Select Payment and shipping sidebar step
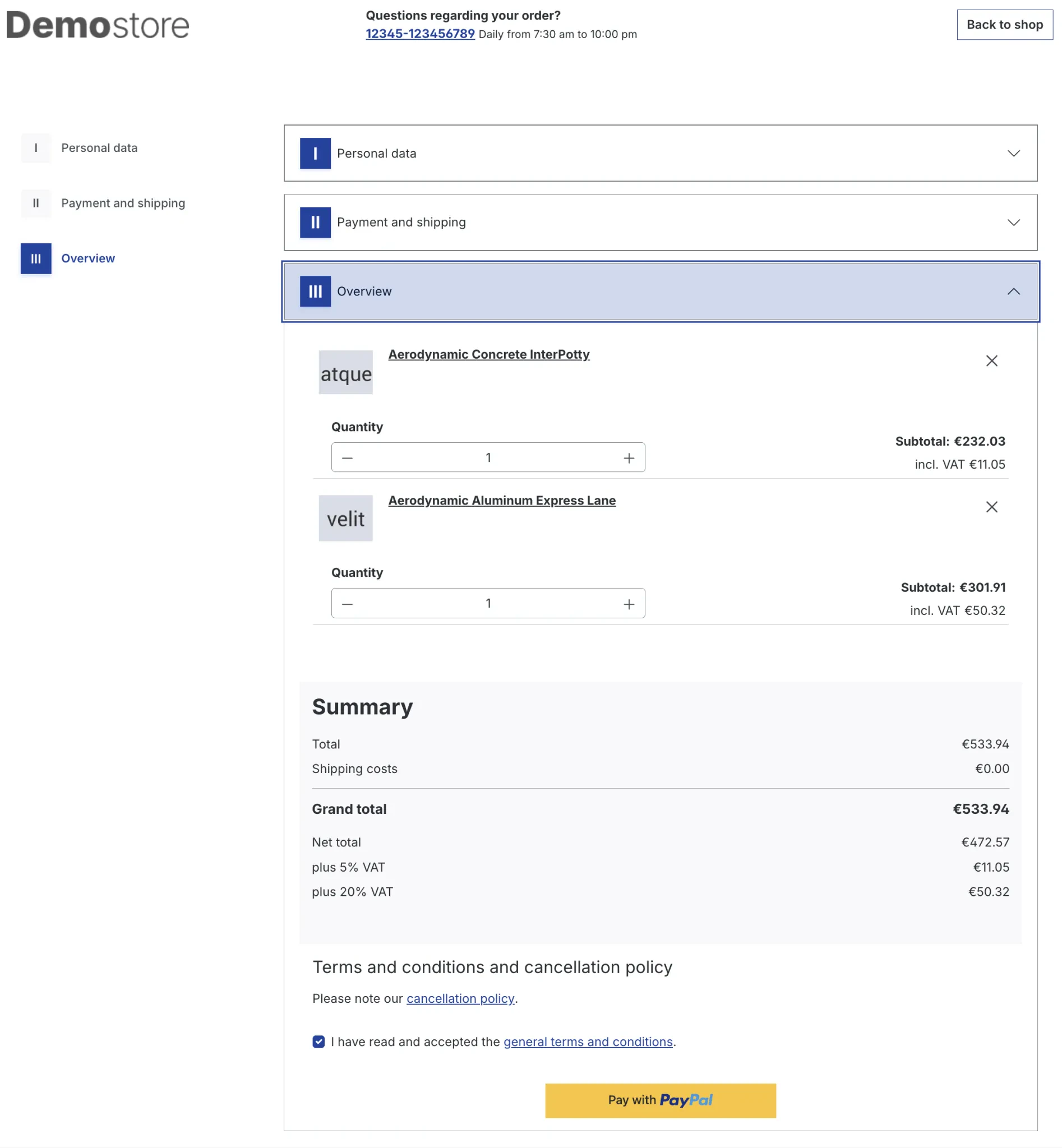Screen dimensions: 1062x1148 tap(123, 203)
